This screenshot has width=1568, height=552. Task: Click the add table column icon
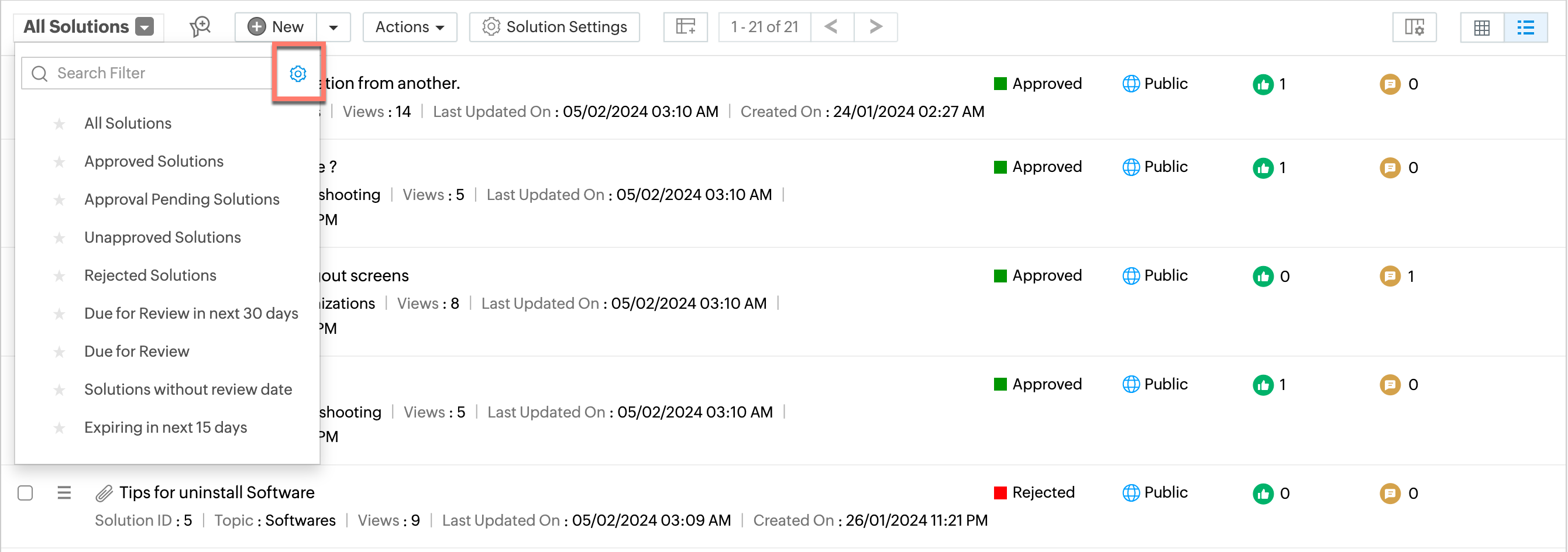[685, 27]
